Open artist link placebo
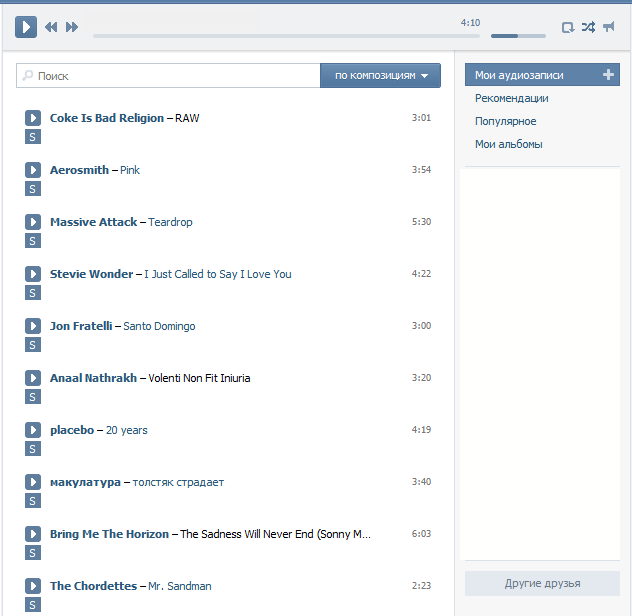This screenshot has height=616, width=632. pos(72,430)
